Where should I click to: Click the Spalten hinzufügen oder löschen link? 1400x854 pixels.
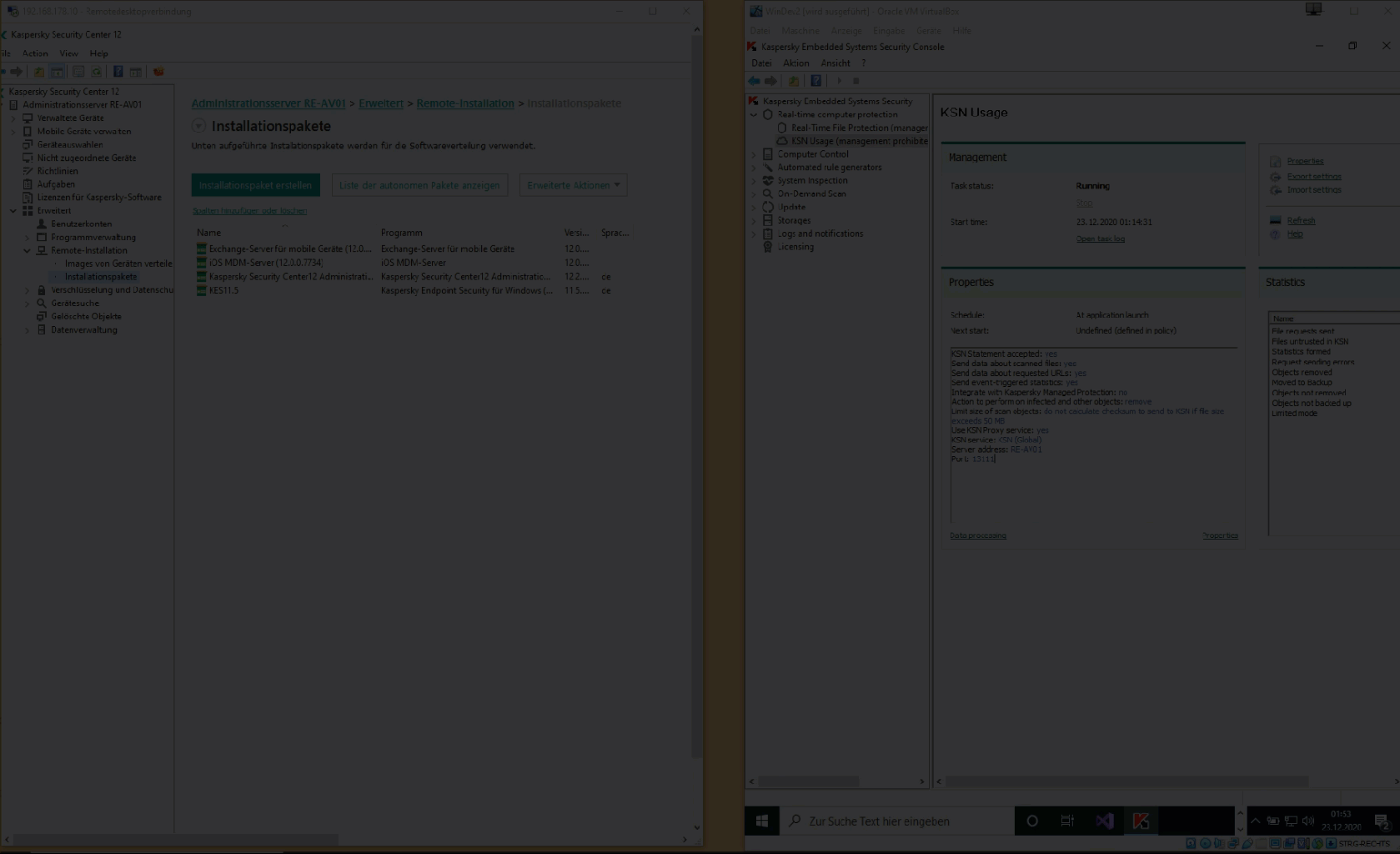pyautogui.click(x=250, y=211)
